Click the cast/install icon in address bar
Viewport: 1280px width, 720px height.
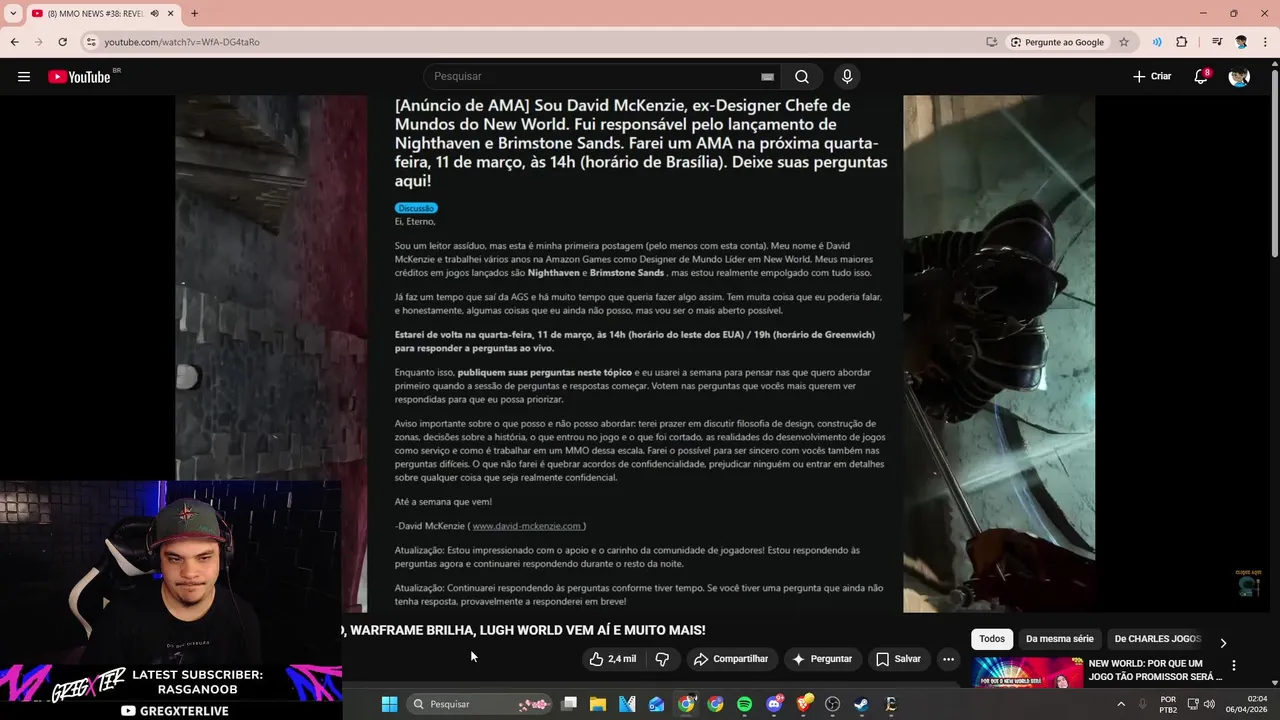pyautogui.click(x=991, y=42)
